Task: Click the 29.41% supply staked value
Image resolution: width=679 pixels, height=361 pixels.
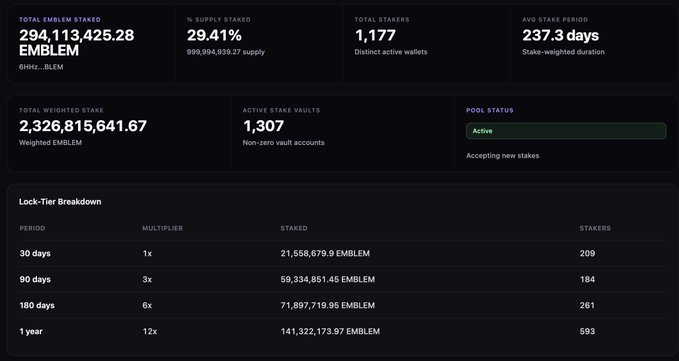Action: click(214, 35)
